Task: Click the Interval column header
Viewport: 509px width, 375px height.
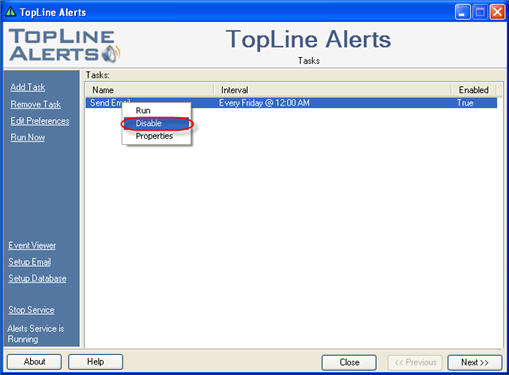Action: [332, 90]
